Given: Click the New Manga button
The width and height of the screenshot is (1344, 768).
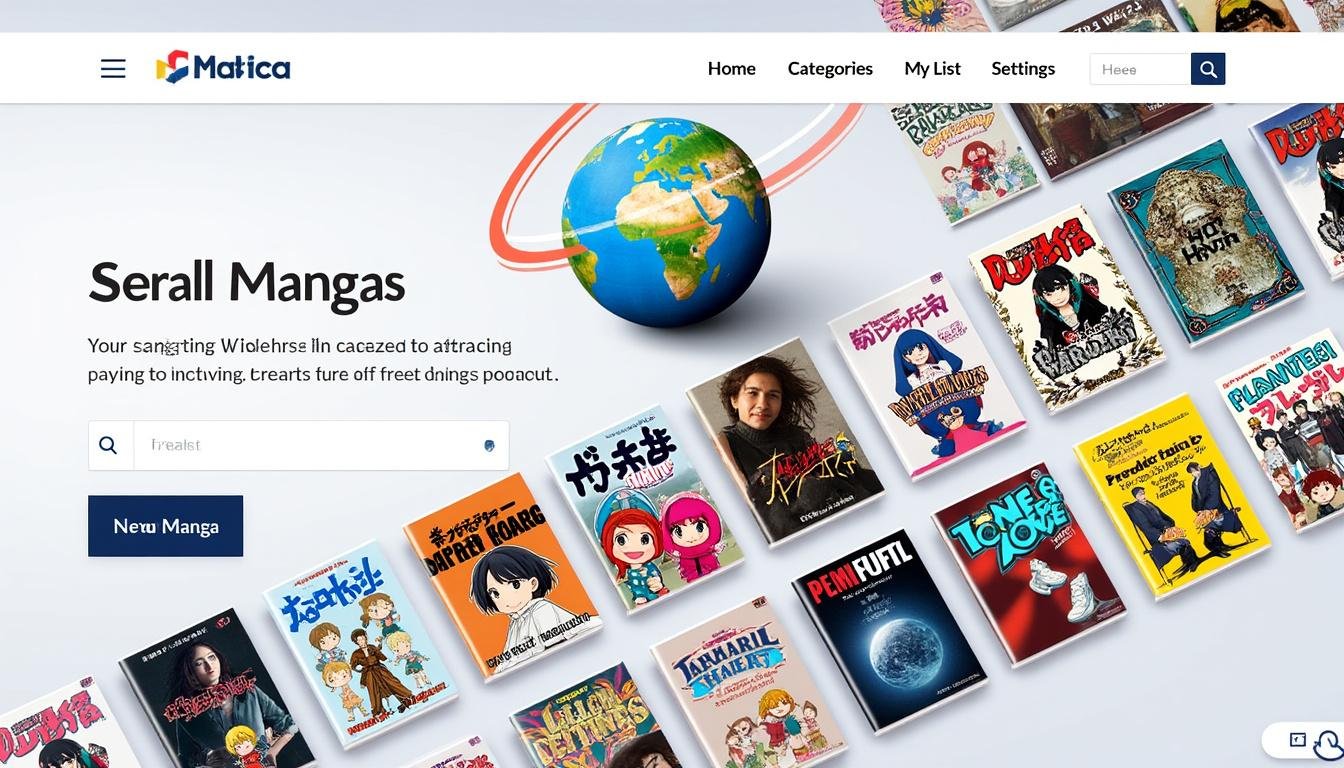Looking at the screenshot, I should (x=166, y=526).
